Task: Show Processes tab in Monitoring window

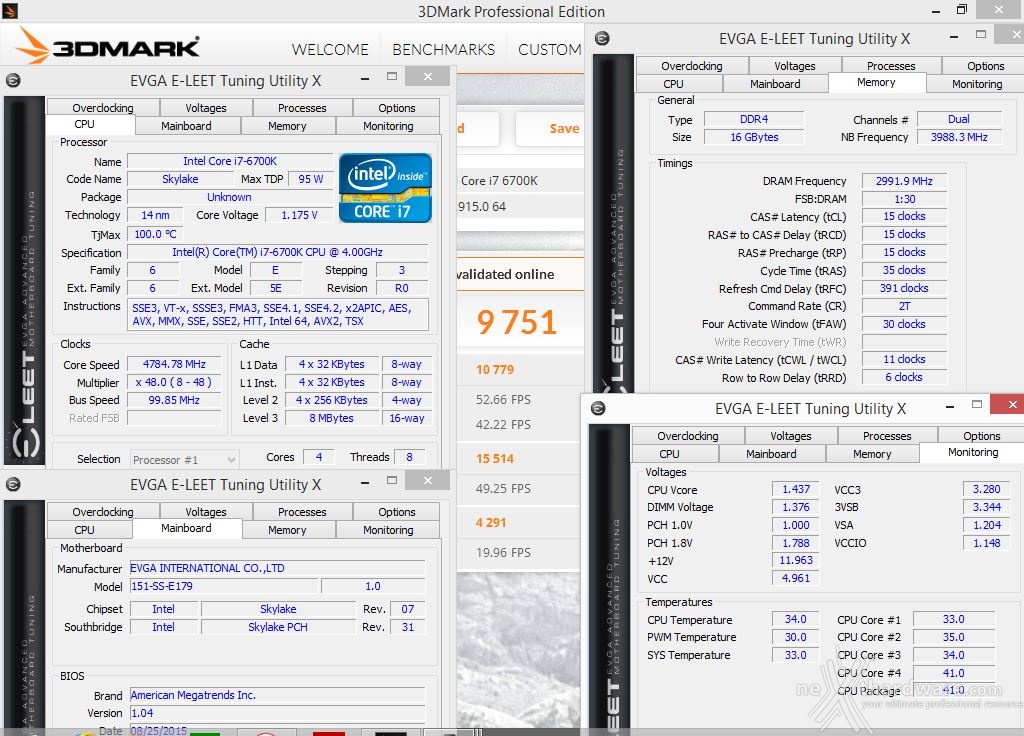Action: click(x=887, y=436)
